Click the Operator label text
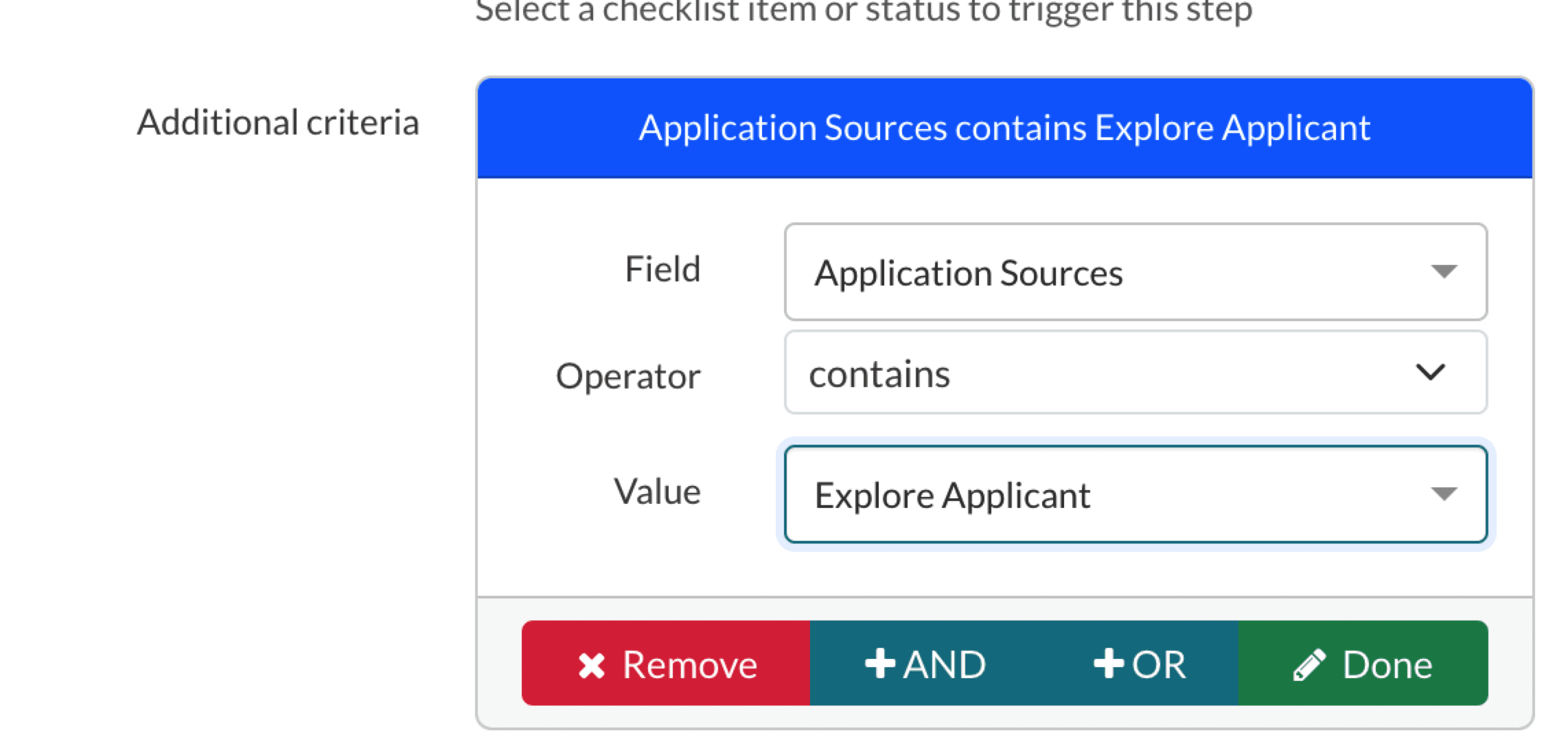Viewport: 1568px width, 755px height. [628, 376]
